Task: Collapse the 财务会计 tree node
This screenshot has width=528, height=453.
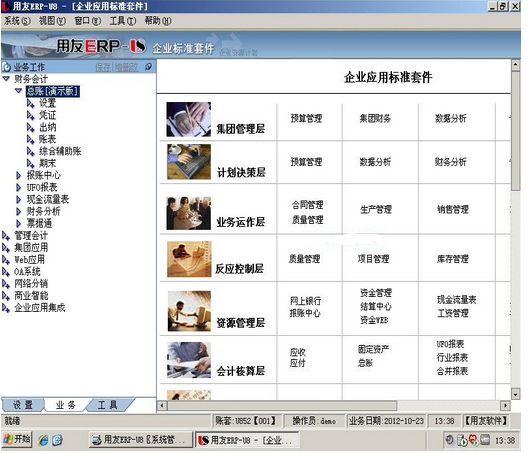Action: pos(6,79)
